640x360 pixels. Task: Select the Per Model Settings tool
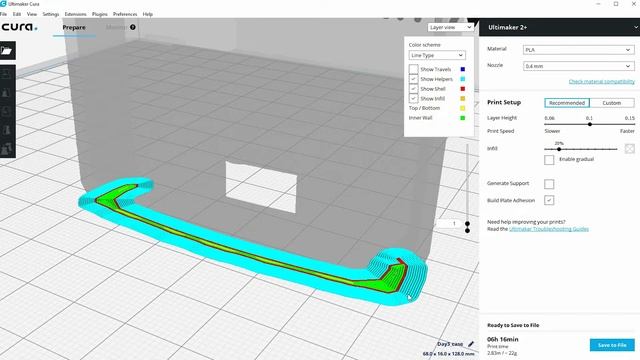[7, 149]
